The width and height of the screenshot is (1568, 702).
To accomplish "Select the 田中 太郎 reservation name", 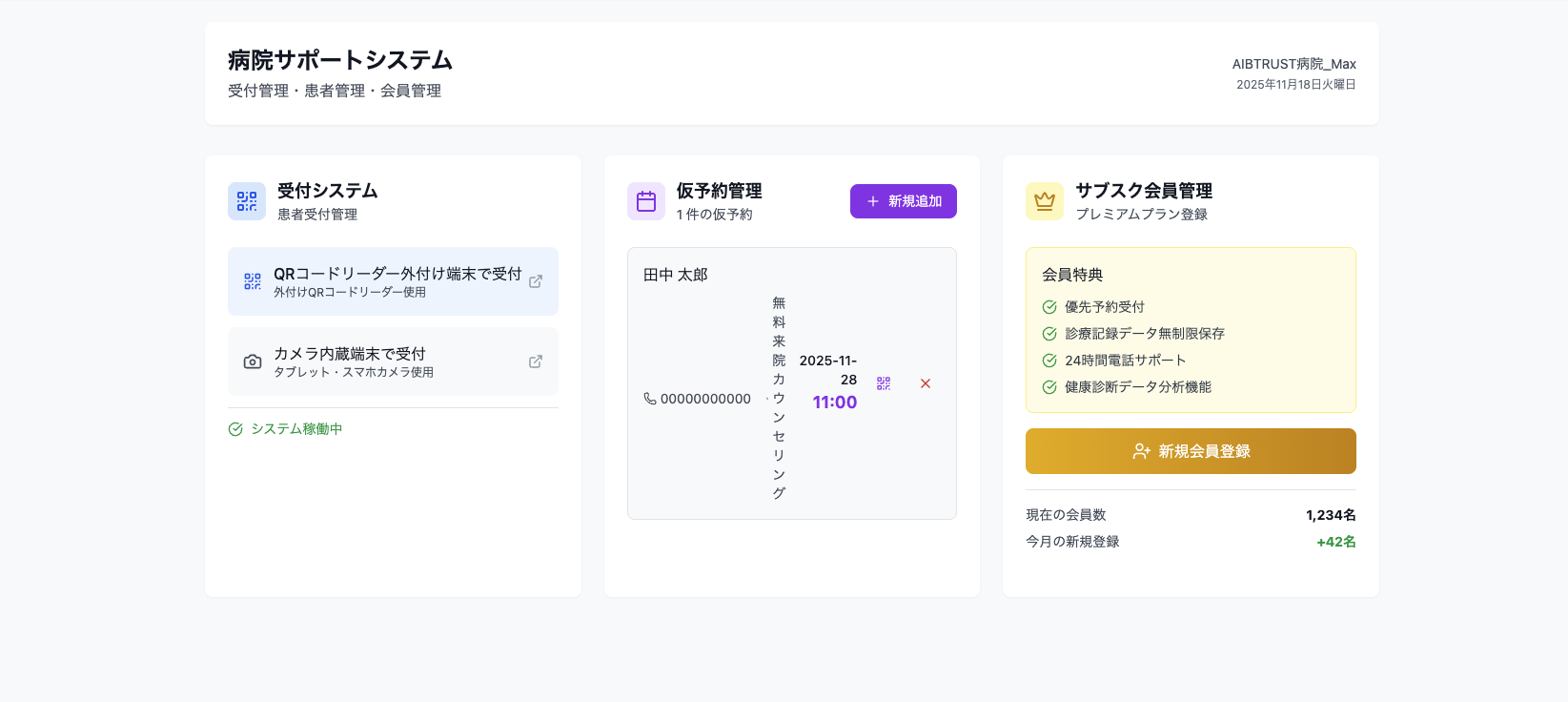I will [x=676, y=275].
